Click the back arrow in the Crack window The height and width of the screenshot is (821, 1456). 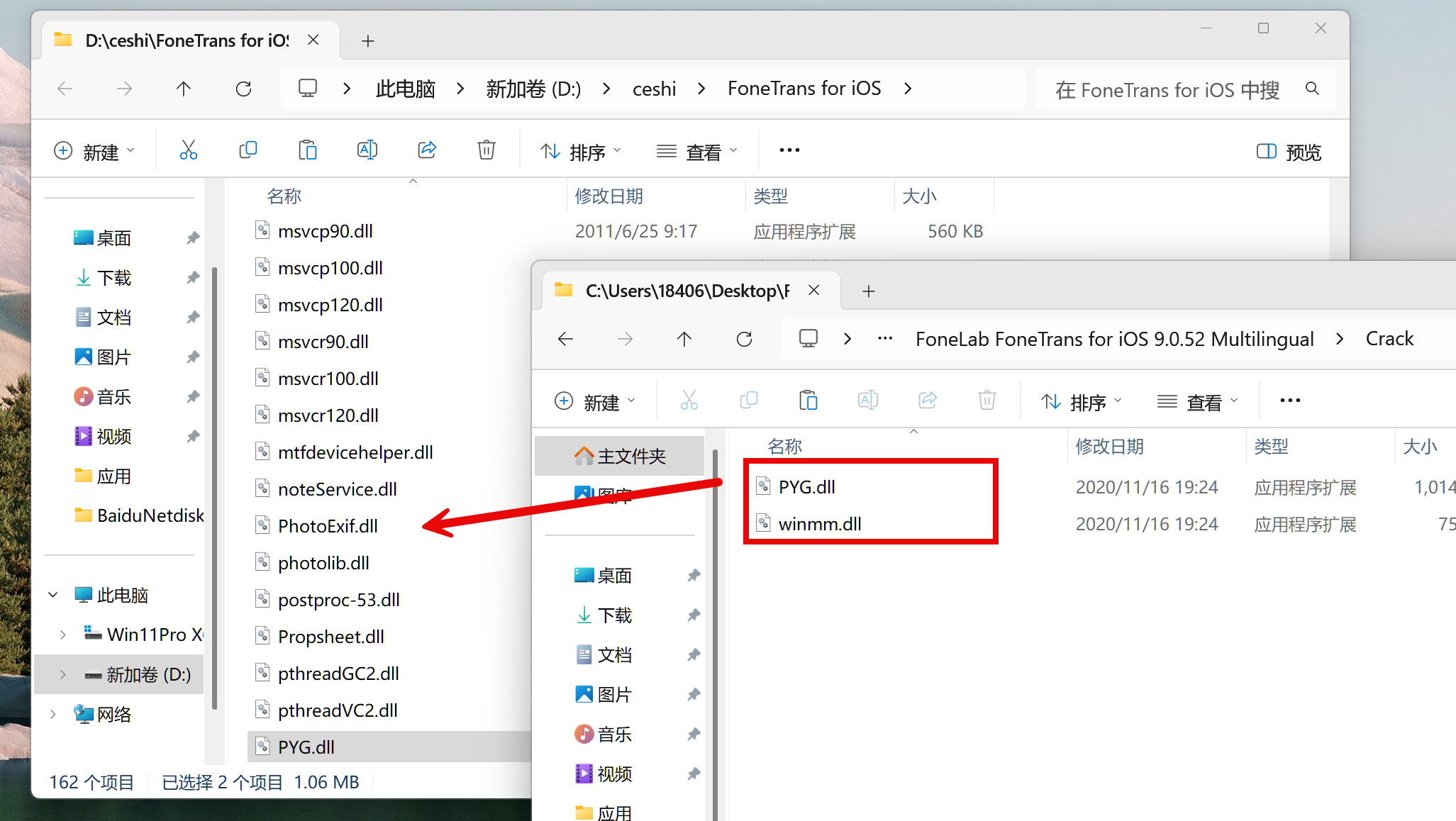click(x=565, y=339)
